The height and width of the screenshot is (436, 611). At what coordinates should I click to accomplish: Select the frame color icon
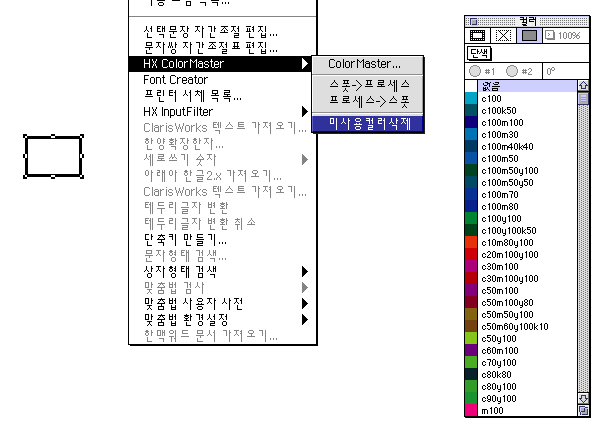coord(478,35)
